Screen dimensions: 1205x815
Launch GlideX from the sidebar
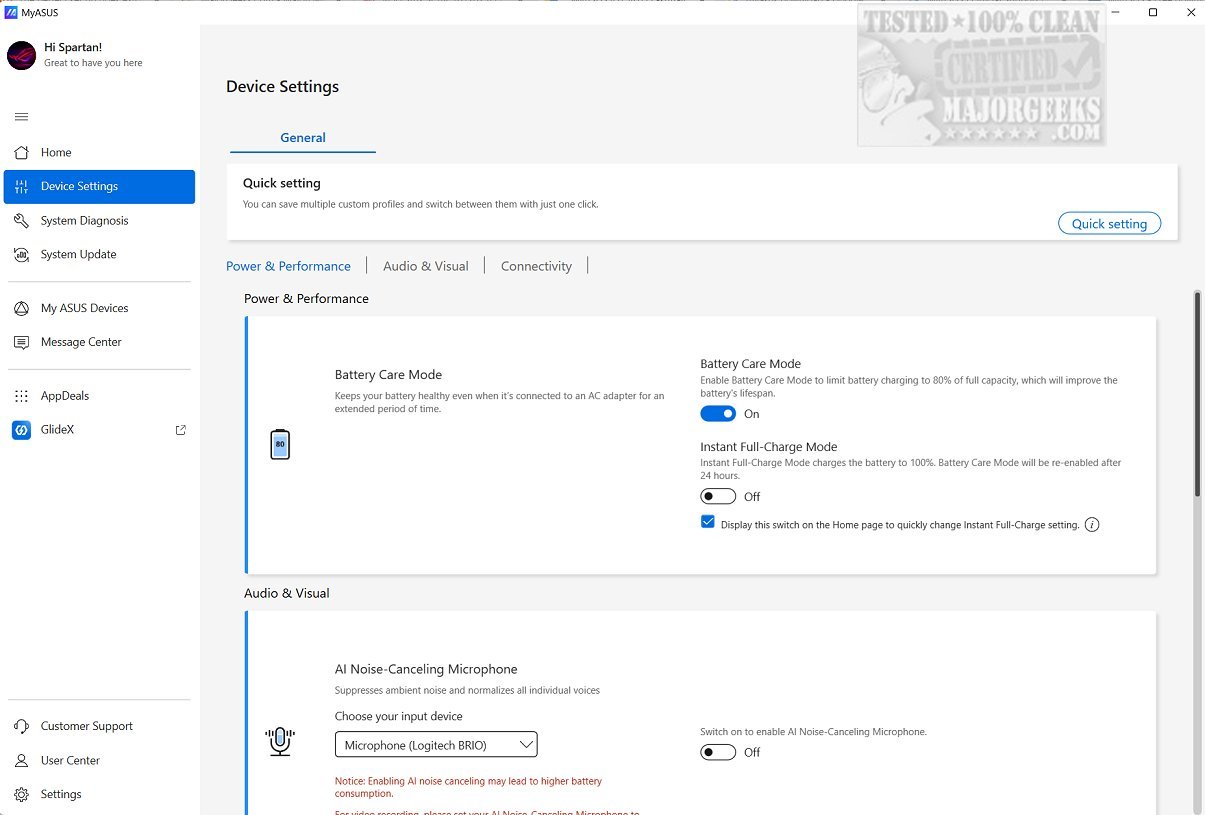[57, 431]
